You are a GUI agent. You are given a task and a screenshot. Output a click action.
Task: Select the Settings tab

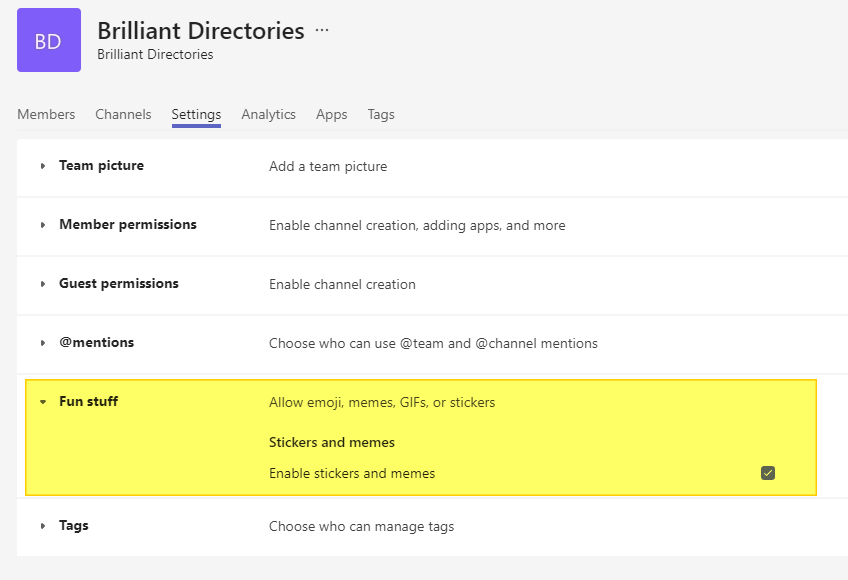coord(196,115)
